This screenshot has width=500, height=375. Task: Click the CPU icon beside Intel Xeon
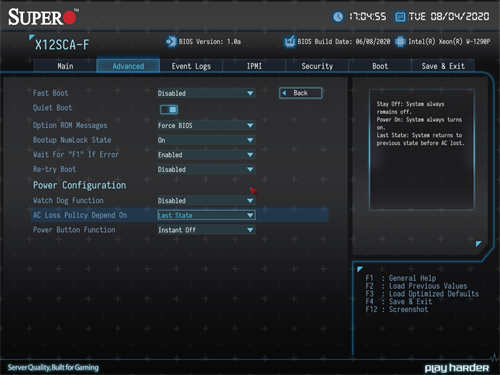click(x=400, y=42)
